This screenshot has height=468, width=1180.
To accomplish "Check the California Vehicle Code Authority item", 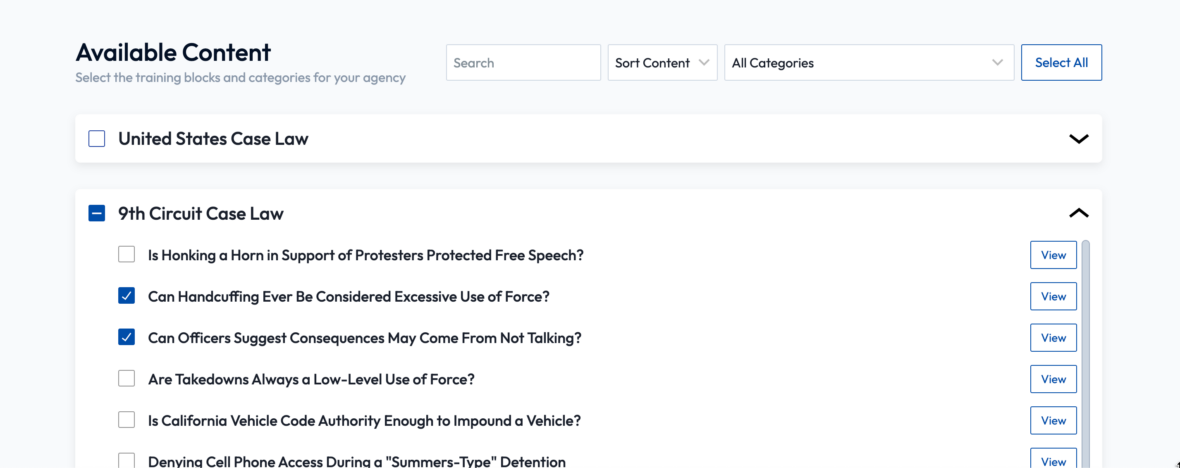I will click(x=126, y=420).
